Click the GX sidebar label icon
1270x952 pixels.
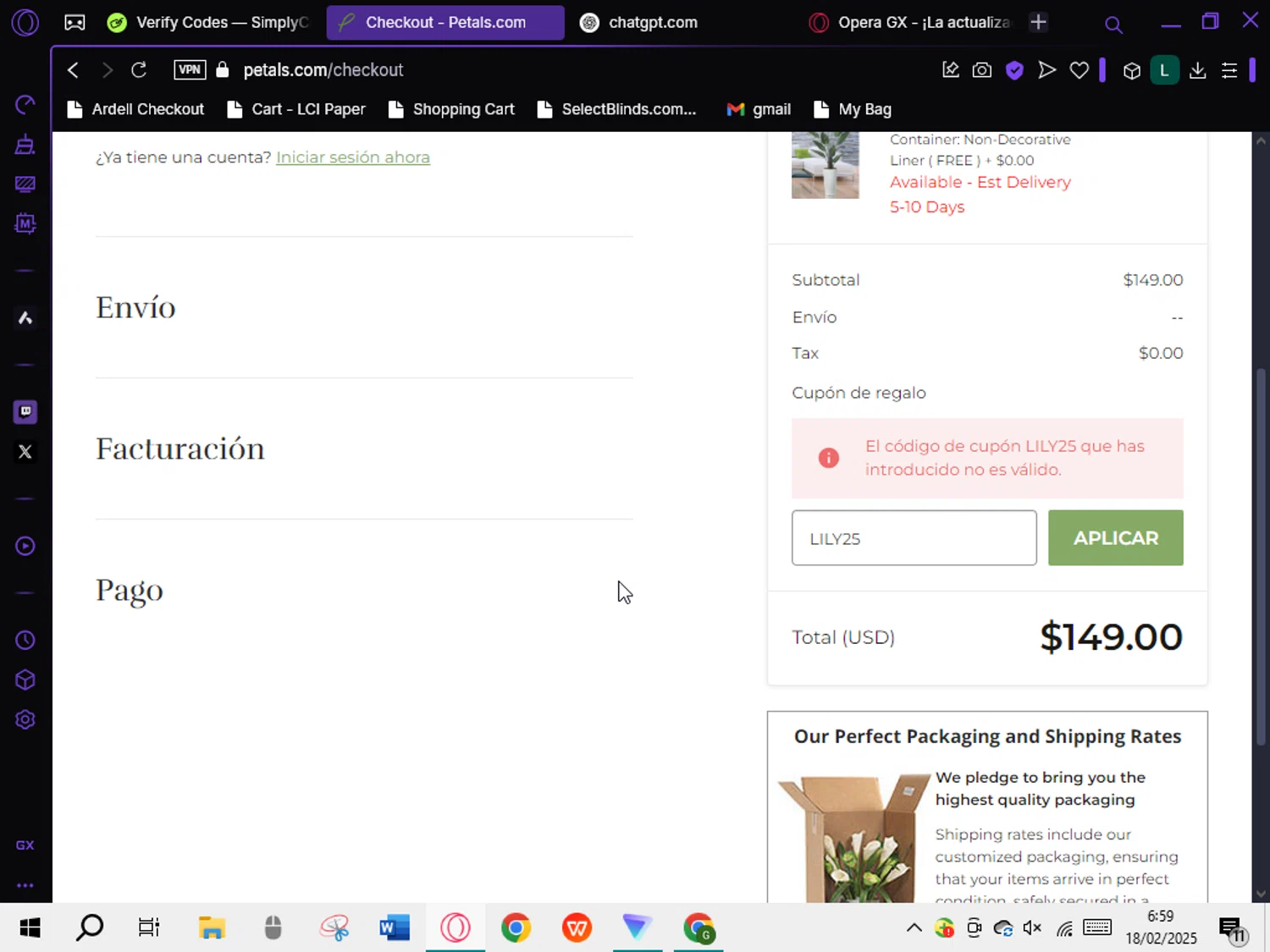click(x=25, y=845)
